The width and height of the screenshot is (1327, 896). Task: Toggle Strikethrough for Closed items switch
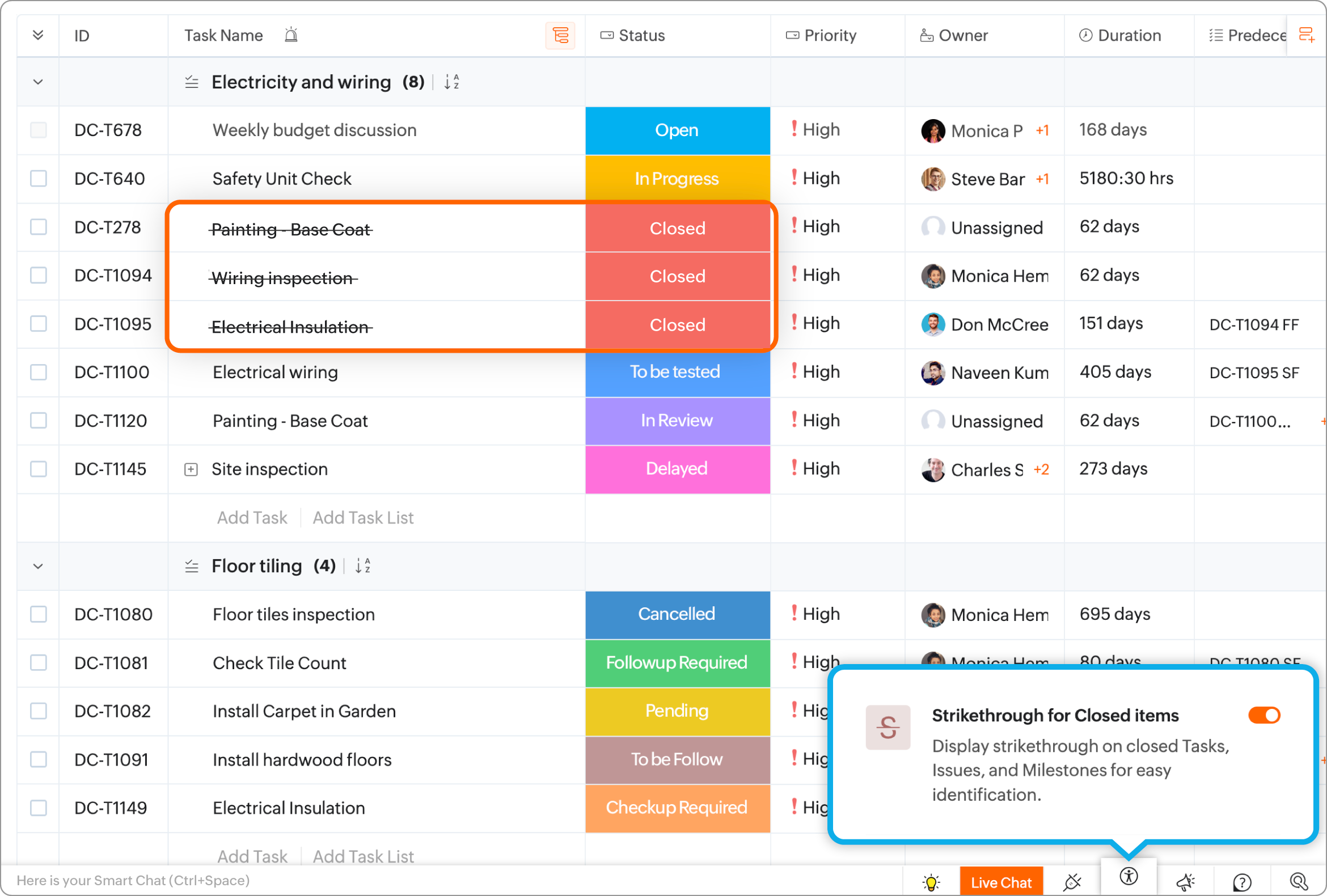[1263, 715]
